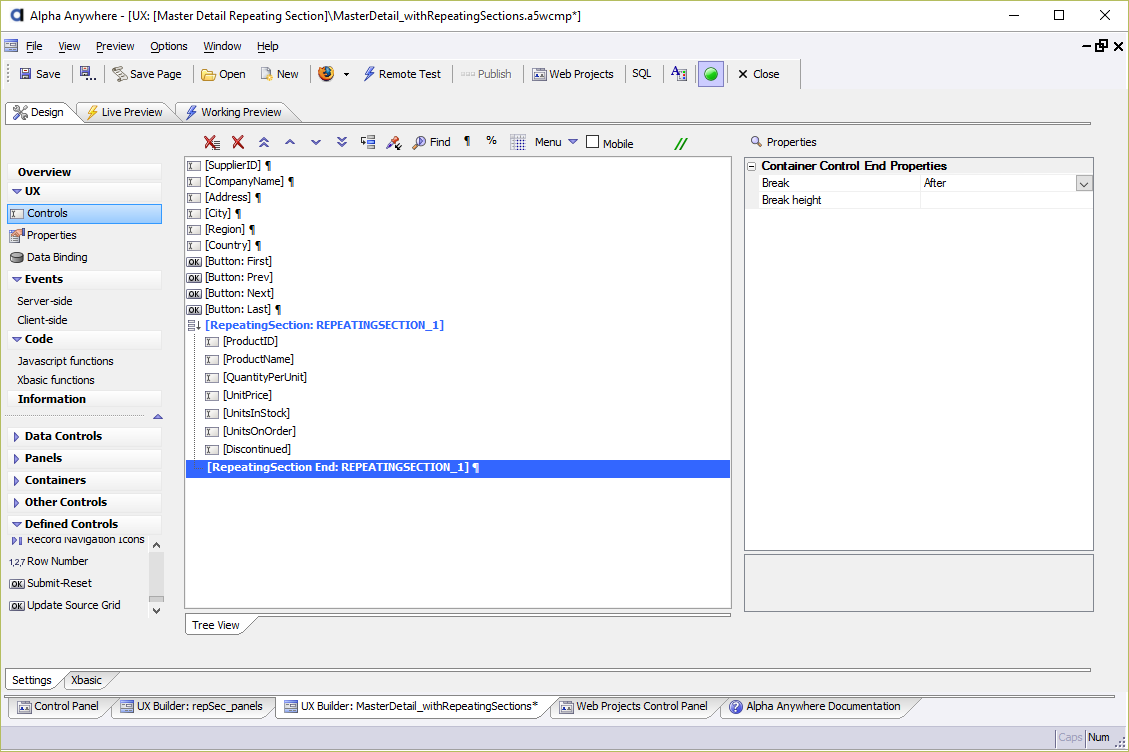
Task: Collapse Container Control End Properties group
Action: [x=752, y=166]
